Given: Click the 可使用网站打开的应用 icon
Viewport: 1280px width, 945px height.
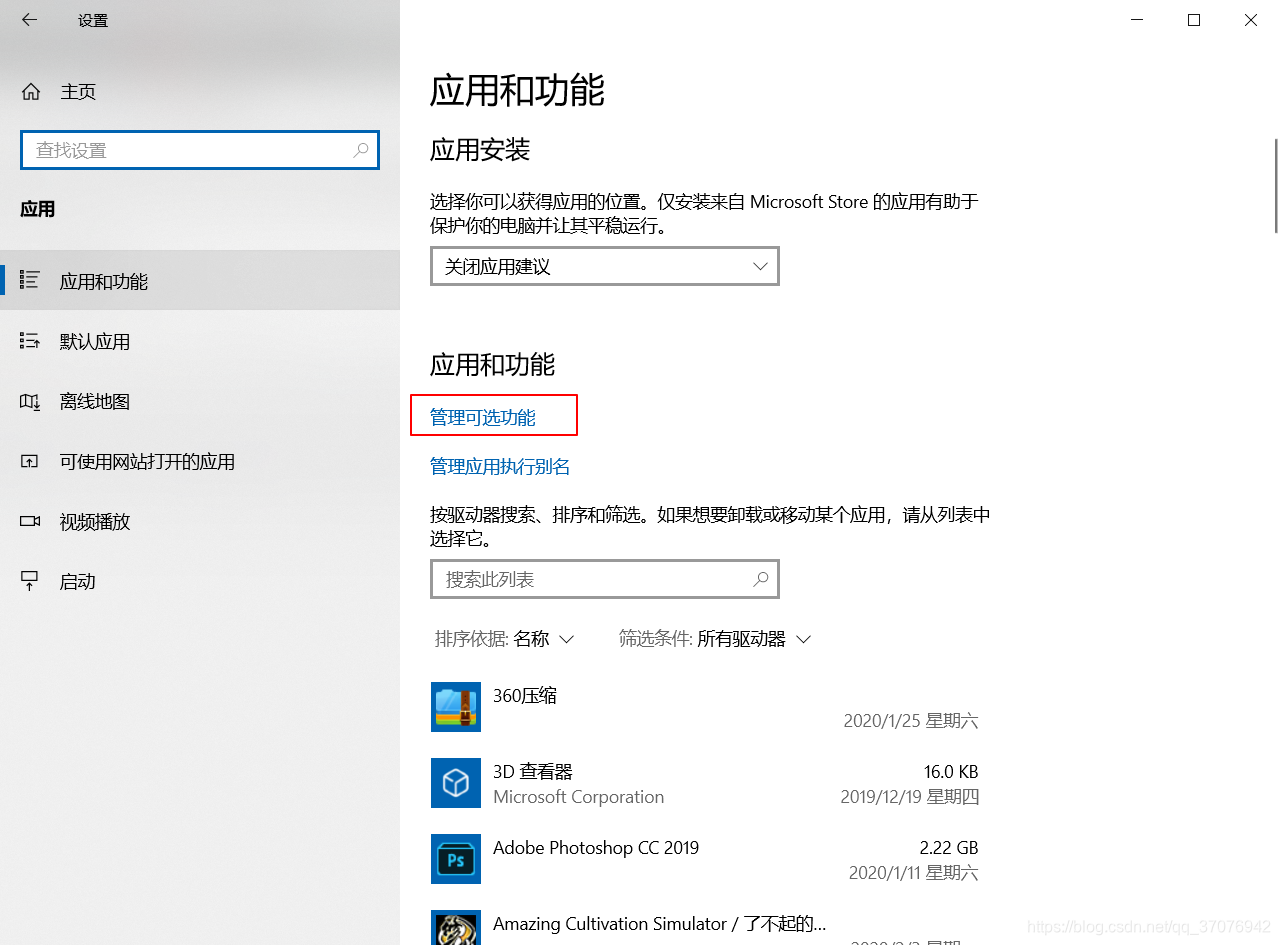Looking at the screenshot, I should click(x=30, y=461).
